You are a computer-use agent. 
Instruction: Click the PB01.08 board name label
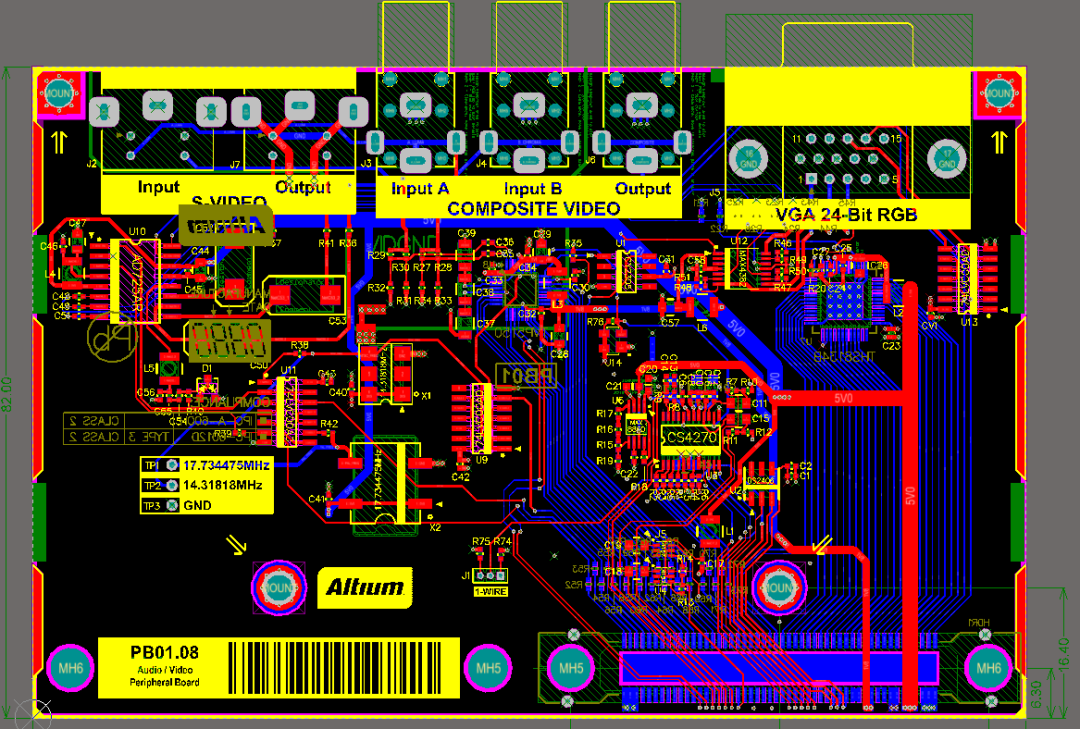click(x=164, y=652)
